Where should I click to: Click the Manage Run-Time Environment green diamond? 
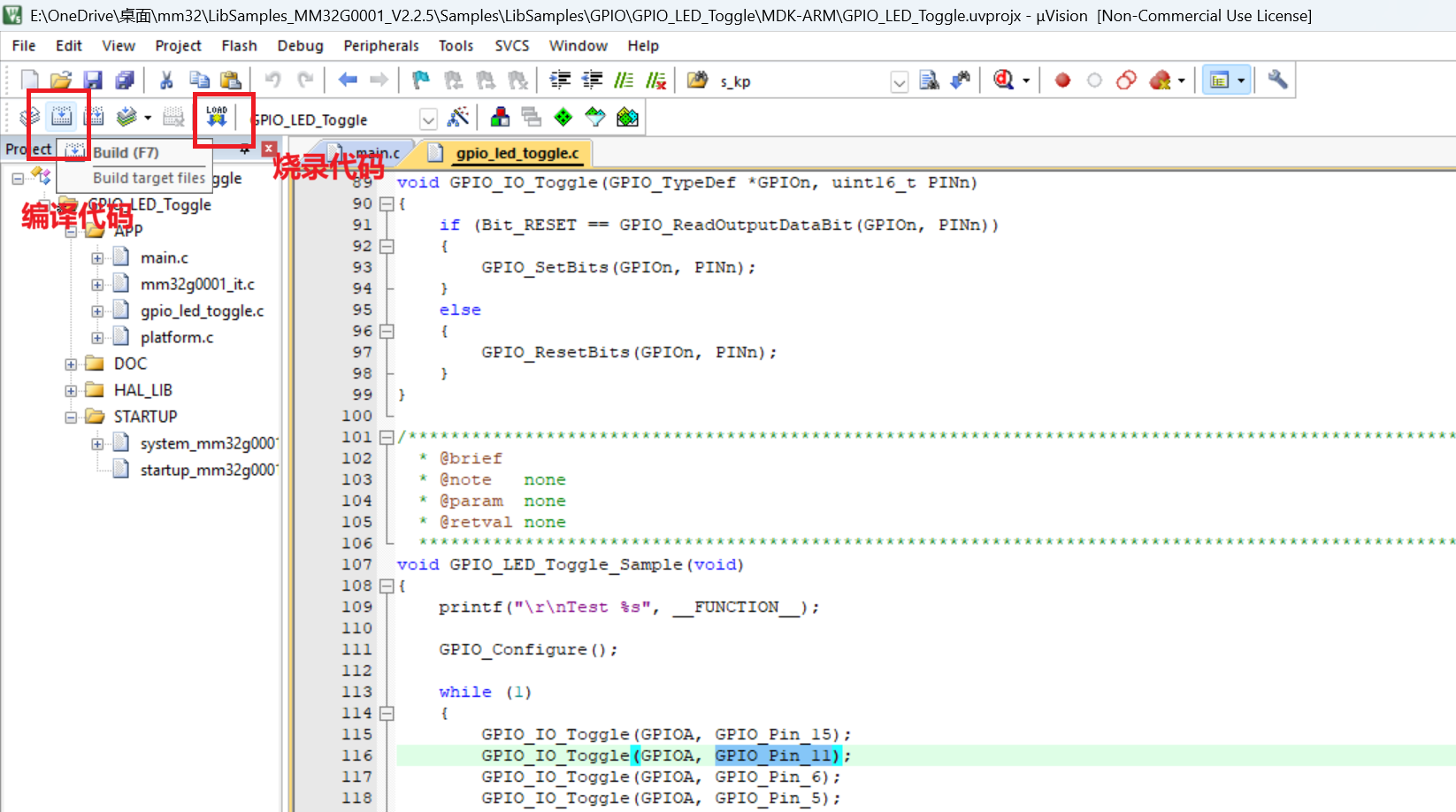tap(563, 118)
